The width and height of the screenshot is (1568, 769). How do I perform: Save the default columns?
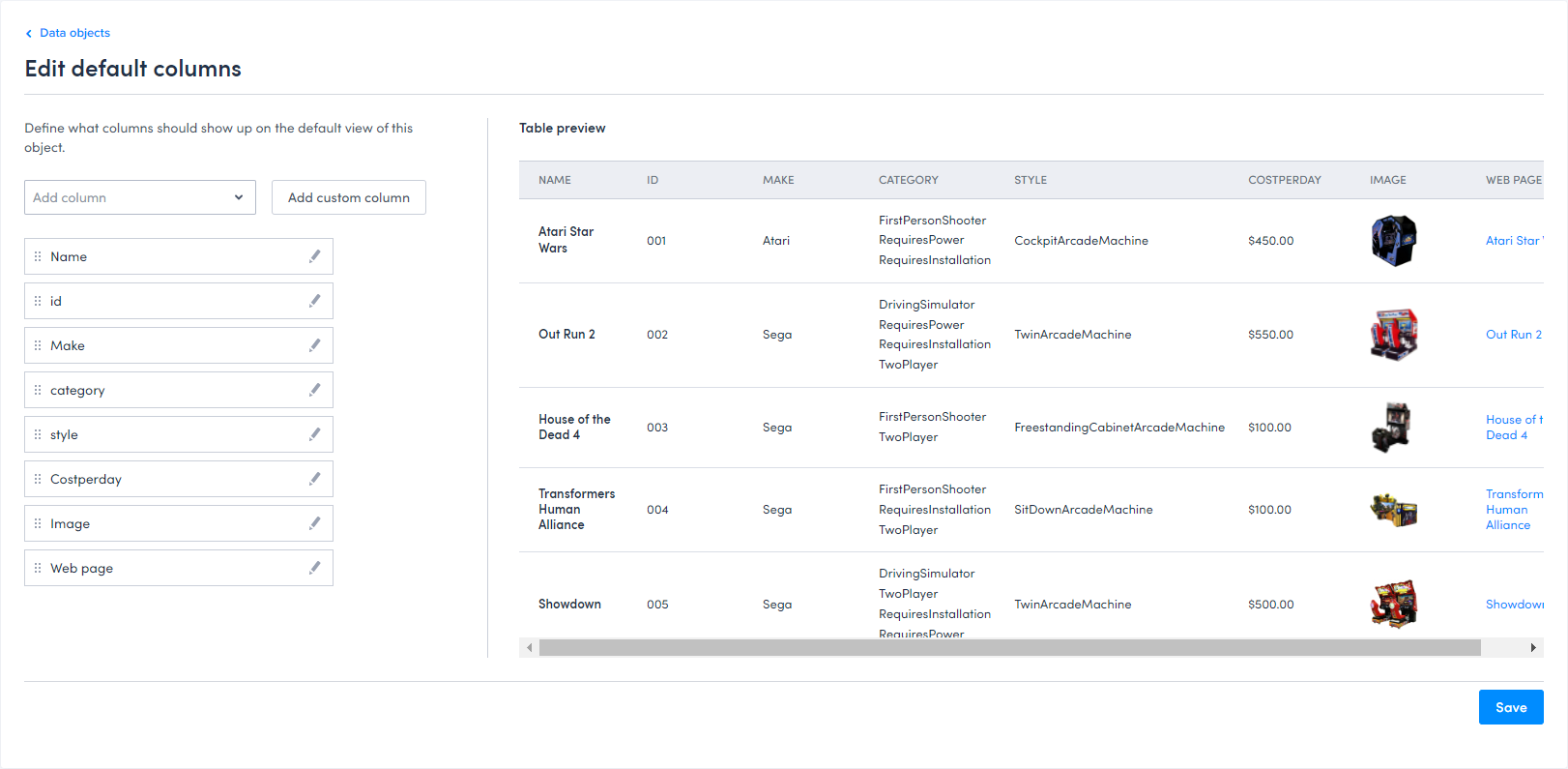click(1511, 707)
